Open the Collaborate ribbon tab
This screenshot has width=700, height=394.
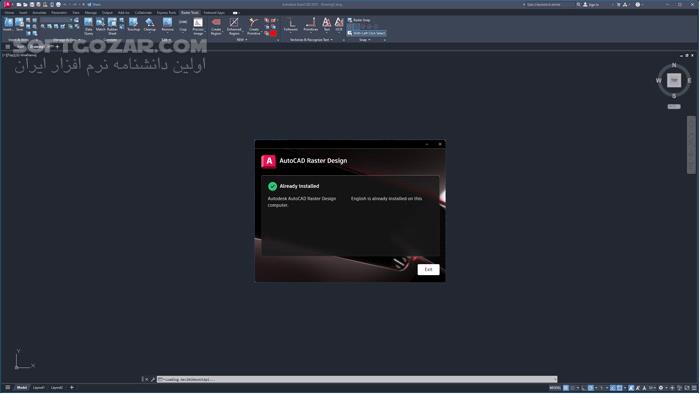[x=143, y=12]
